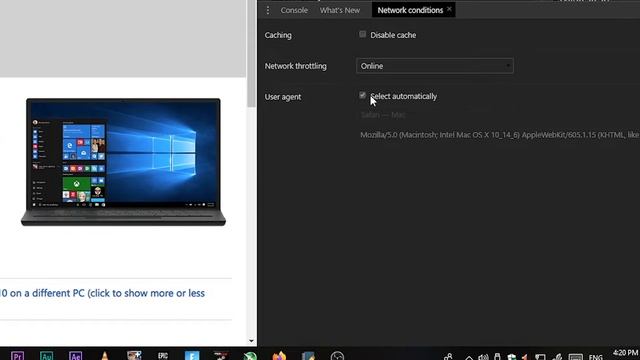Click the Caching label

pos(278,35)
